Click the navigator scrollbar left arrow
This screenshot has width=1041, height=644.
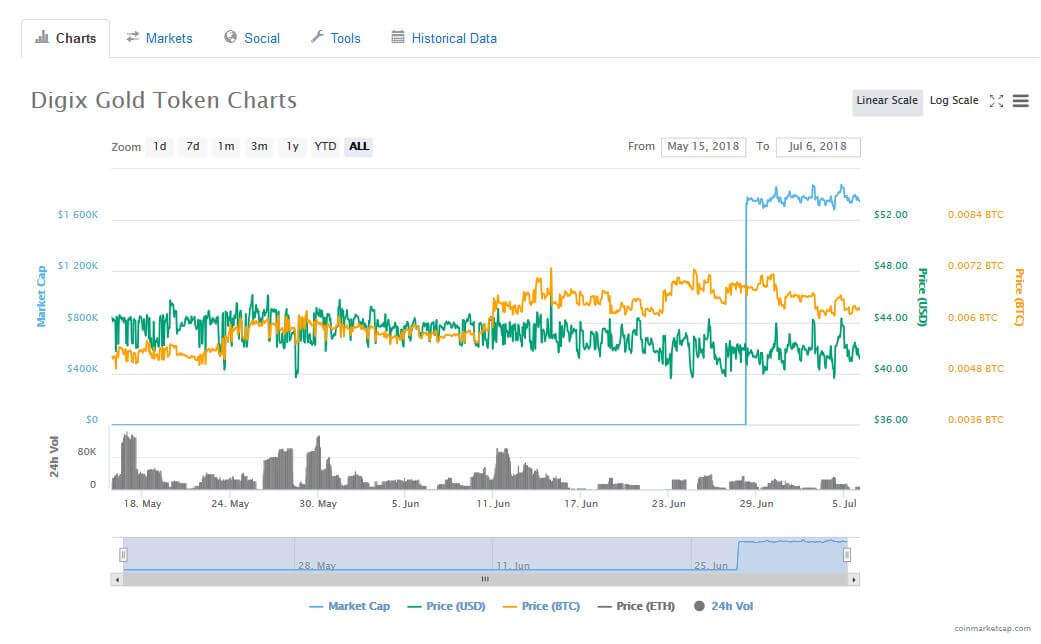(117, 580)
